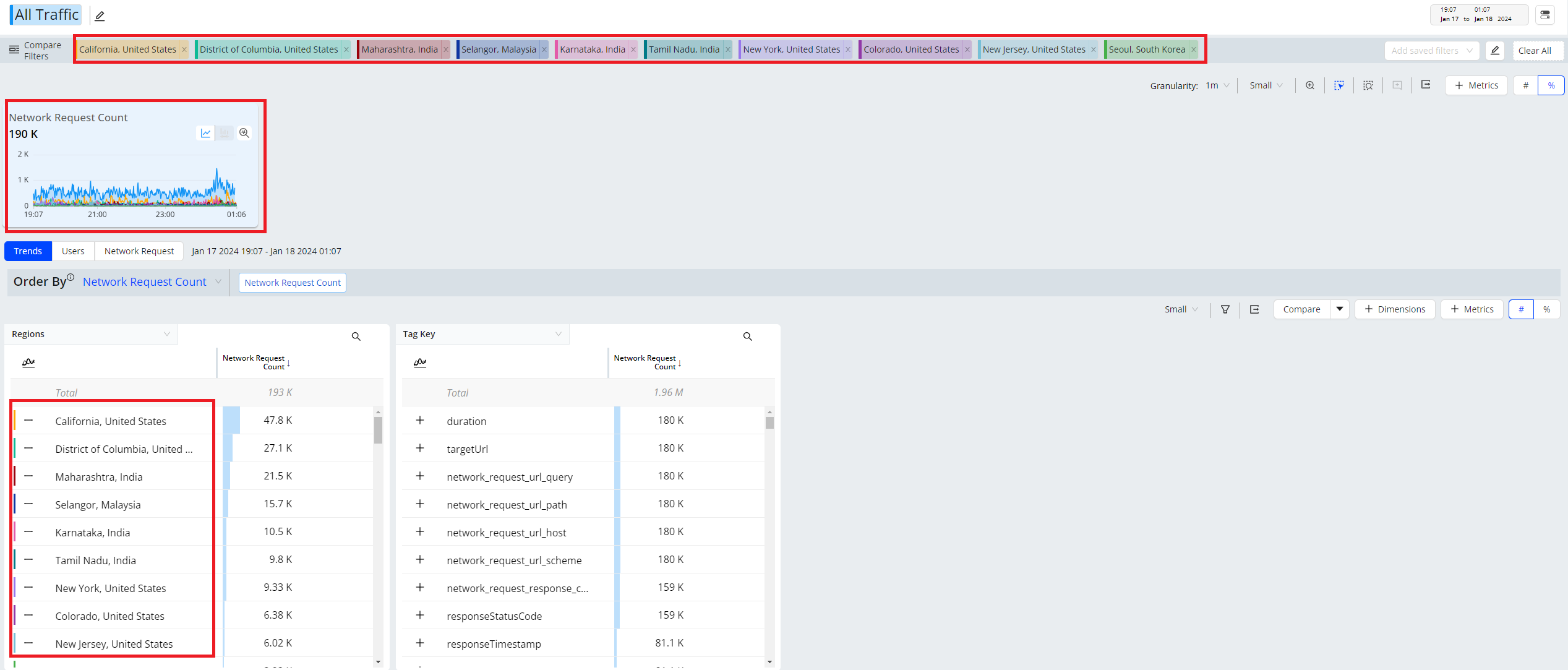Viewport: 1568px width, 670px height.
Task: Edit the All Traffic title pencil
Action: coord(100,16)
